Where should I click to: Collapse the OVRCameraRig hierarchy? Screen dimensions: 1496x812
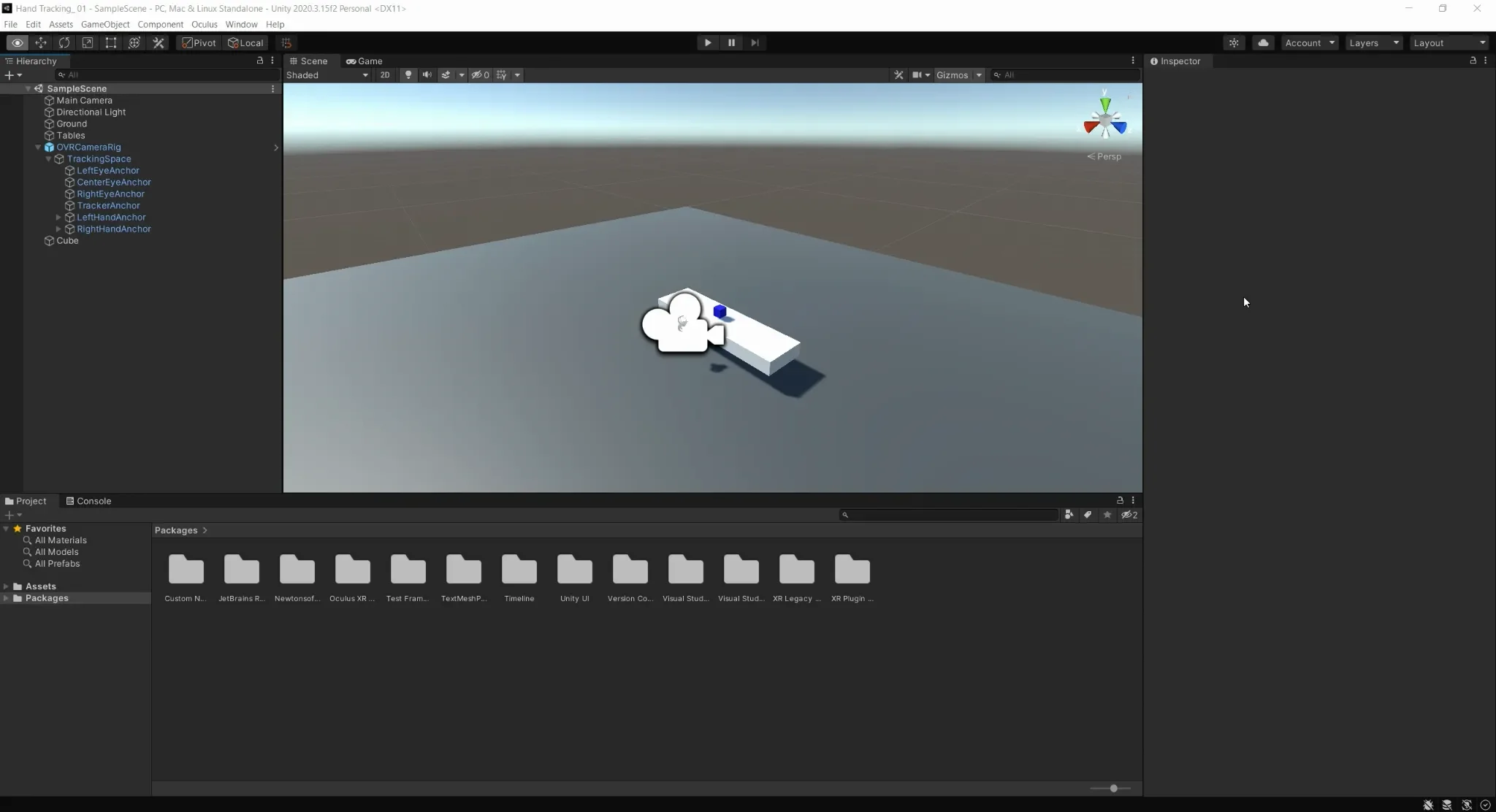37,147
